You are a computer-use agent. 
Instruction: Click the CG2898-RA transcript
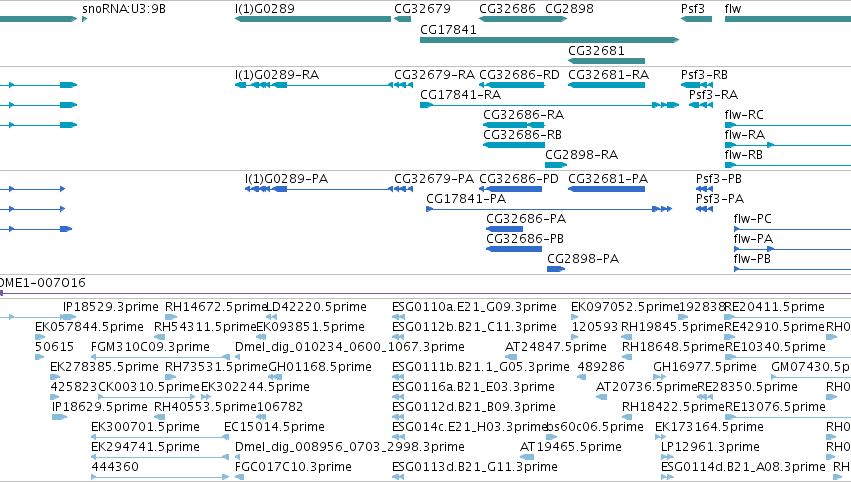[556, 165]
